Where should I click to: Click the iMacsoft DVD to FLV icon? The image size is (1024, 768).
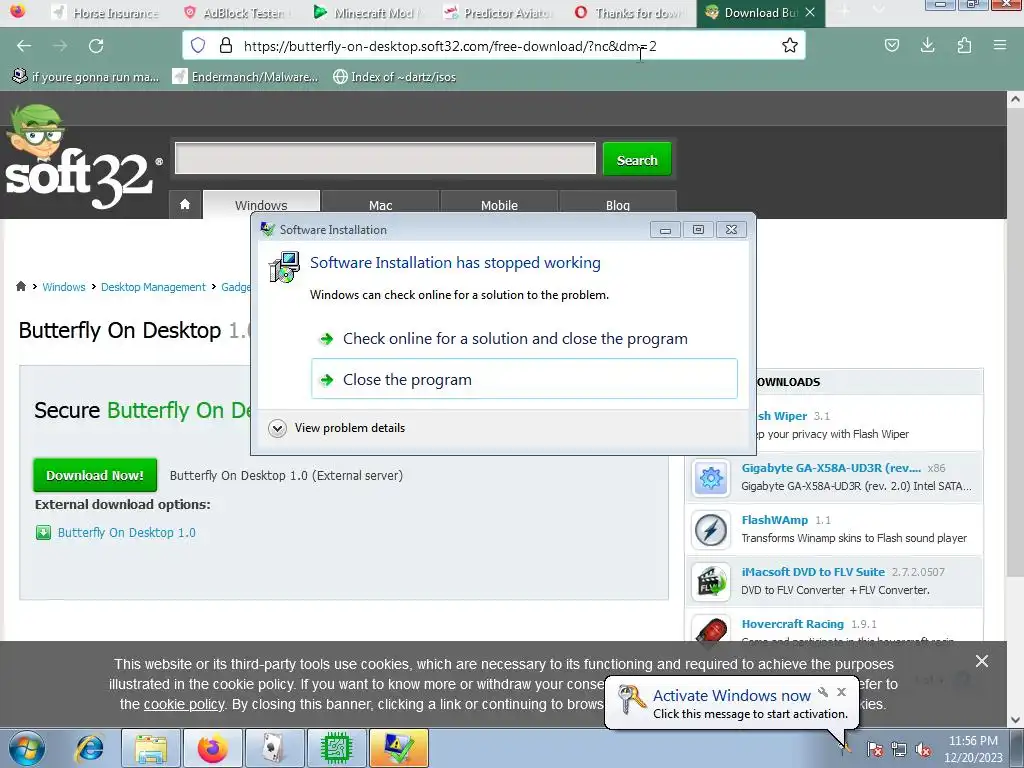pos(711,581)
